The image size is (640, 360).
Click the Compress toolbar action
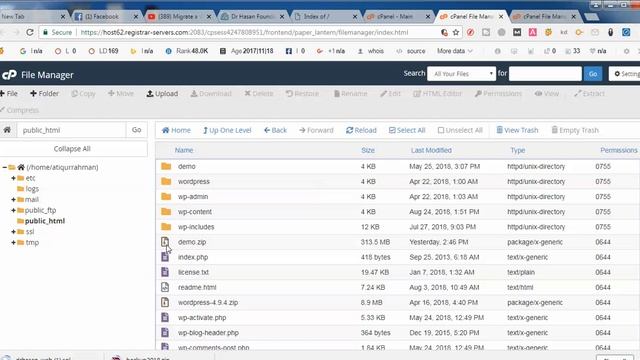[x=19, y=110]
